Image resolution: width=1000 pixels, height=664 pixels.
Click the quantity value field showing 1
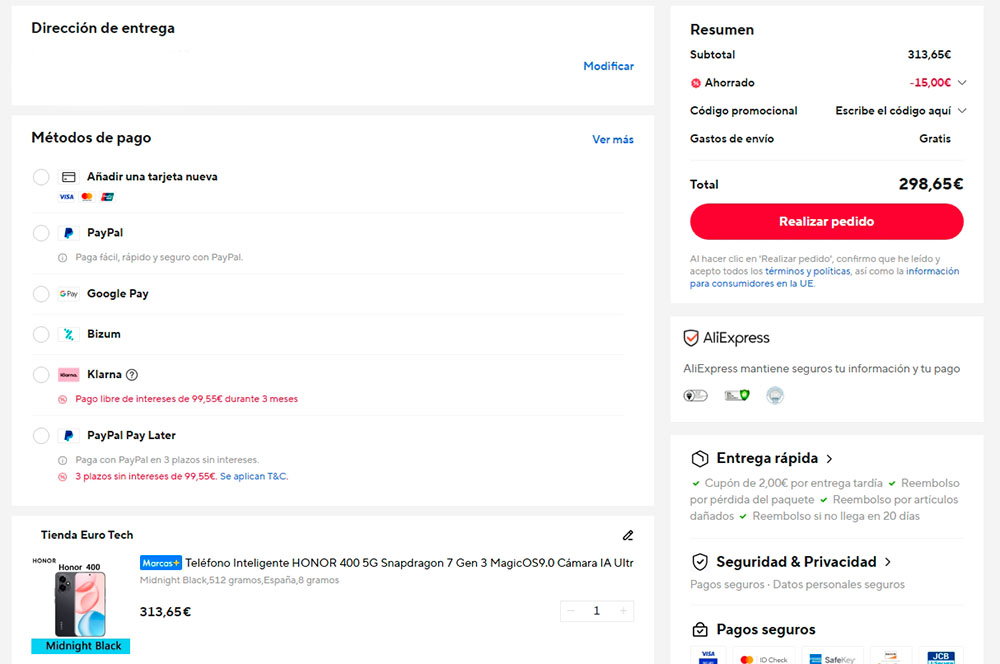[596, 611]
